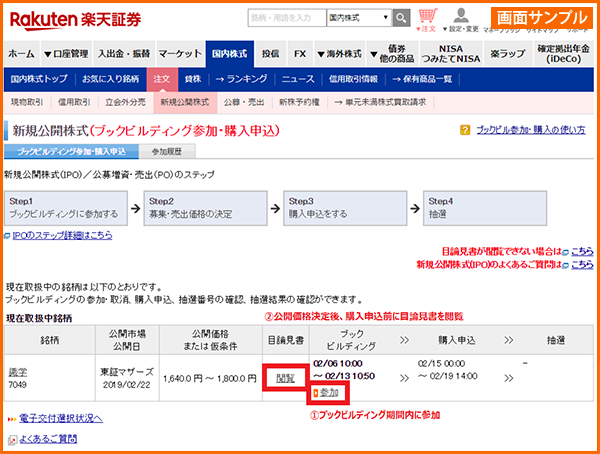600x454 pixels.
Task: Open 国内株式トップ in blue submenu
Action: click(39, 79)
